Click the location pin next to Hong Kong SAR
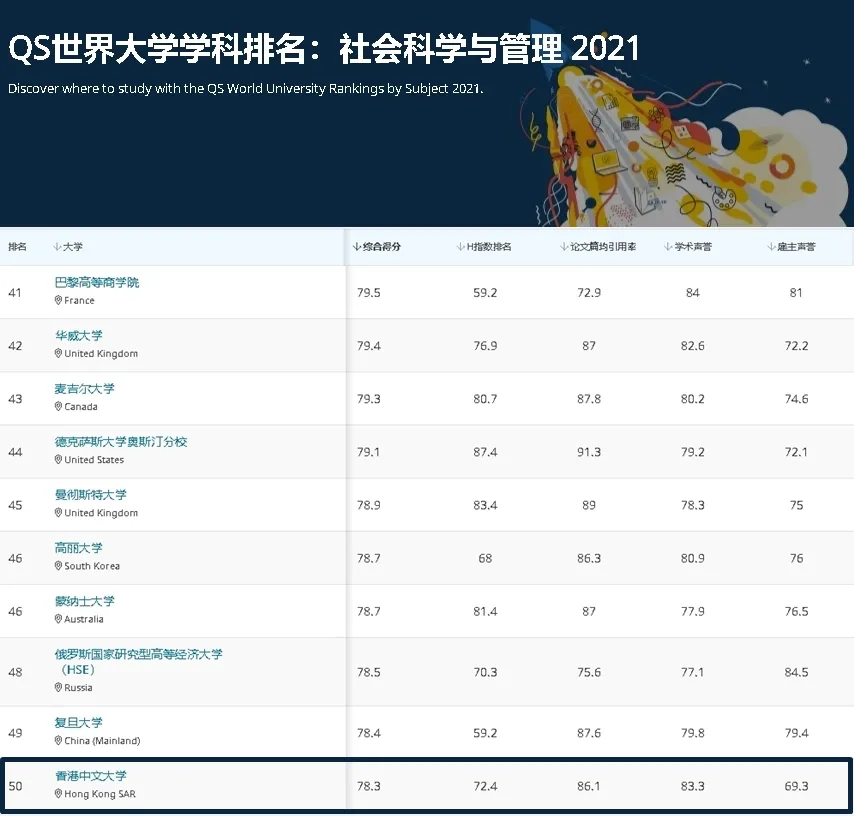 click(x=59, y=794)
